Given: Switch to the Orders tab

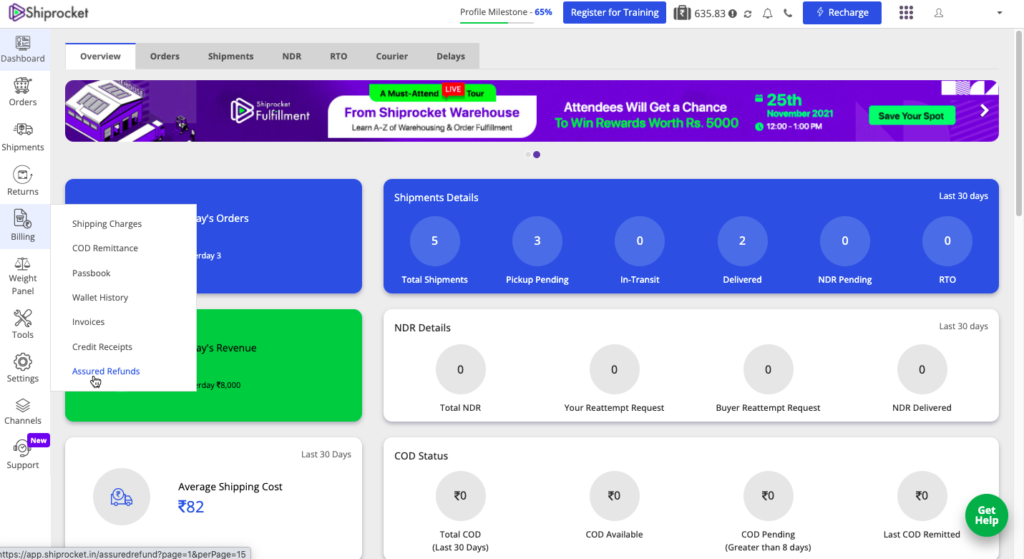Looking at the screenshot, I should (x=165, y=56).
